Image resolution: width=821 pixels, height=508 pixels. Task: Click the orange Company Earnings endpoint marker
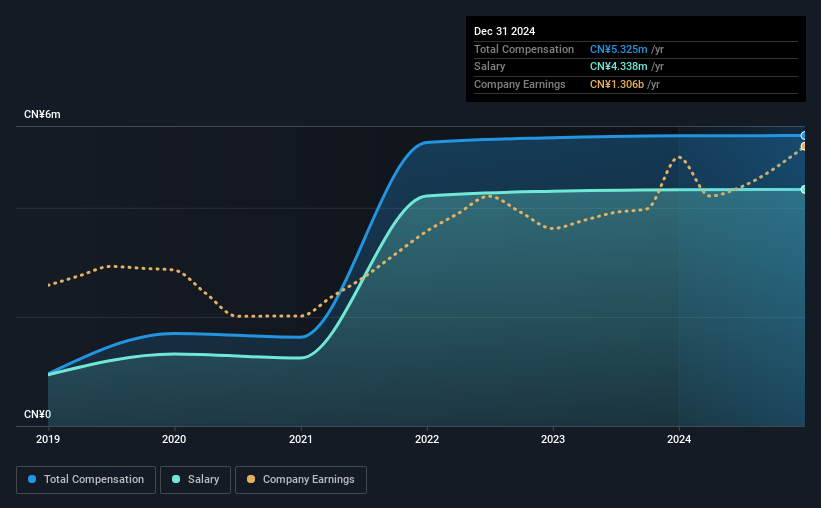point(803,147)
